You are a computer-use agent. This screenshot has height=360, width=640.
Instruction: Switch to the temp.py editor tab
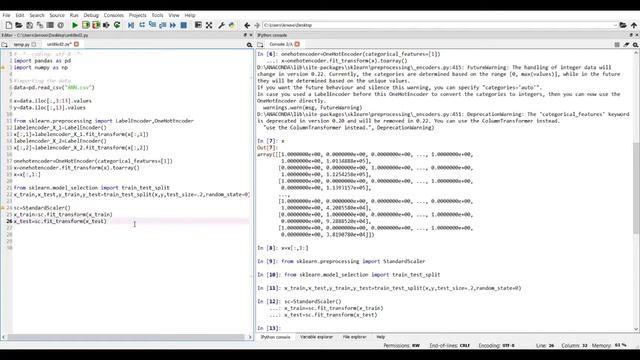(x=22, y=44)
